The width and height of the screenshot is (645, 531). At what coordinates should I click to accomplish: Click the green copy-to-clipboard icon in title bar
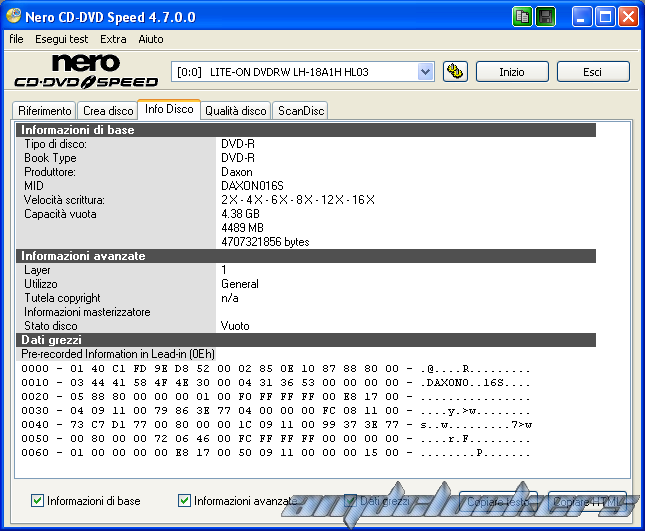[523, 16]
